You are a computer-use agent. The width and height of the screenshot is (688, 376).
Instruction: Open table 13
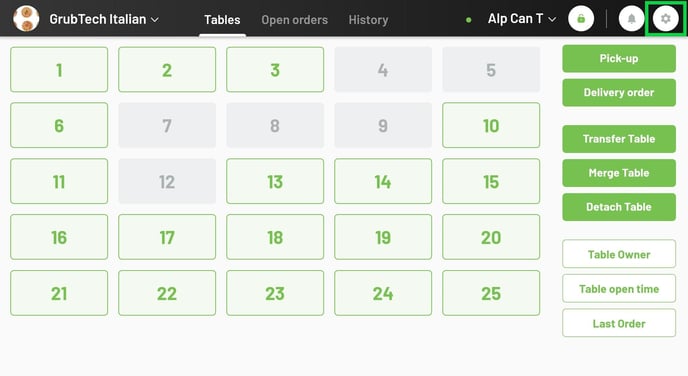coord(275,181)
